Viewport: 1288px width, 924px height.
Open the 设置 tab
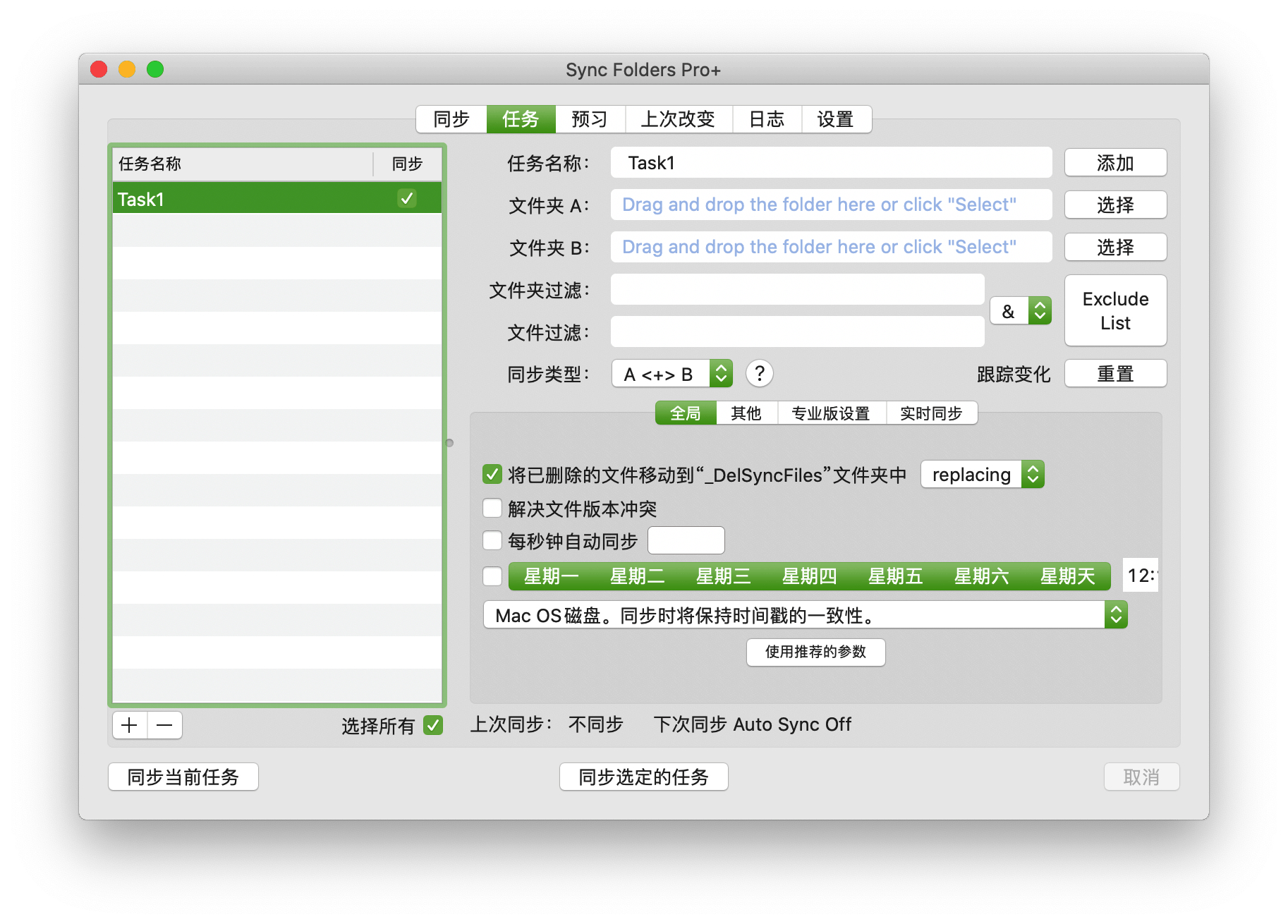[x=835, y=119]
